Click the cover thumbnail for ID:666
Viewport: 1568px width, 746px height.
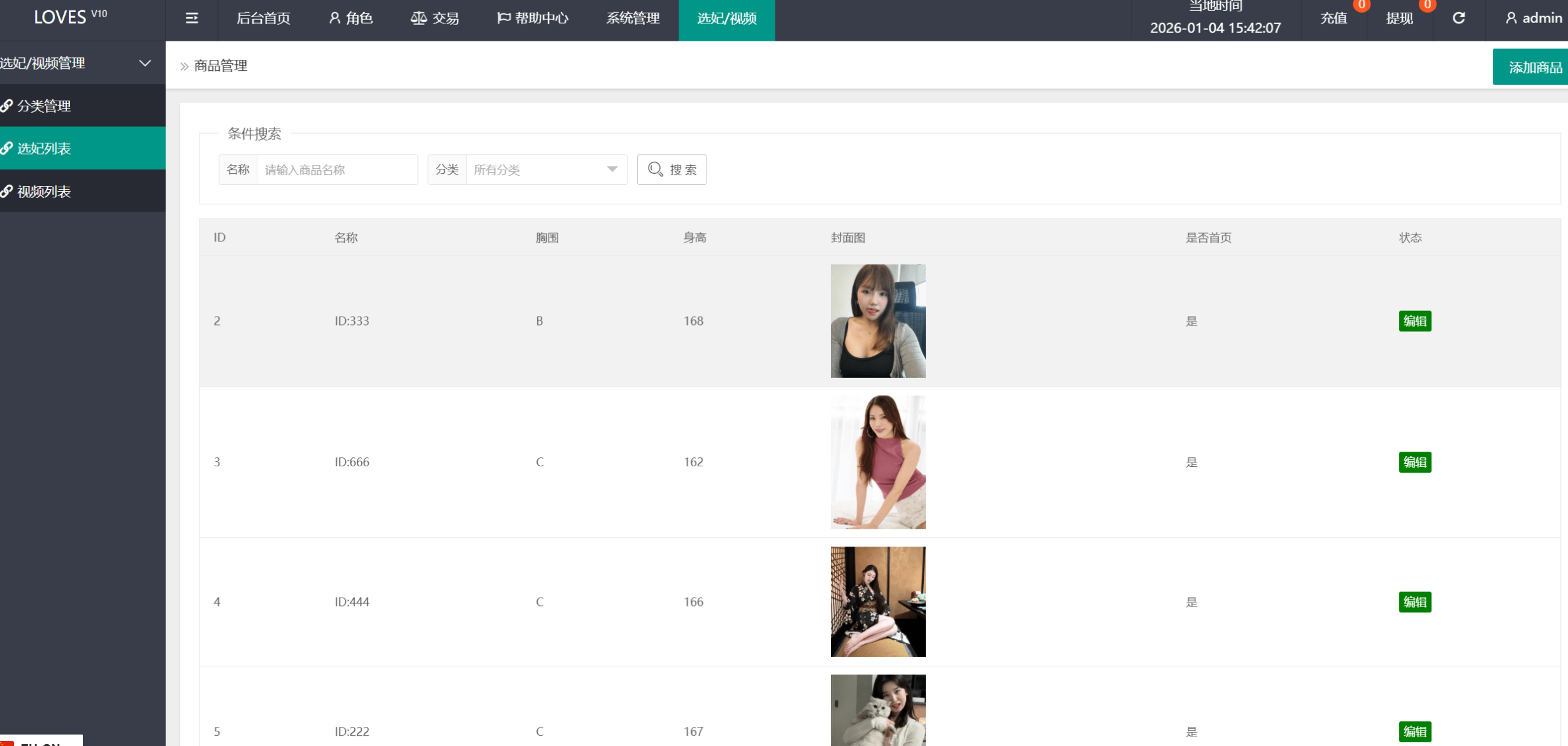click(x=877, y=462)
